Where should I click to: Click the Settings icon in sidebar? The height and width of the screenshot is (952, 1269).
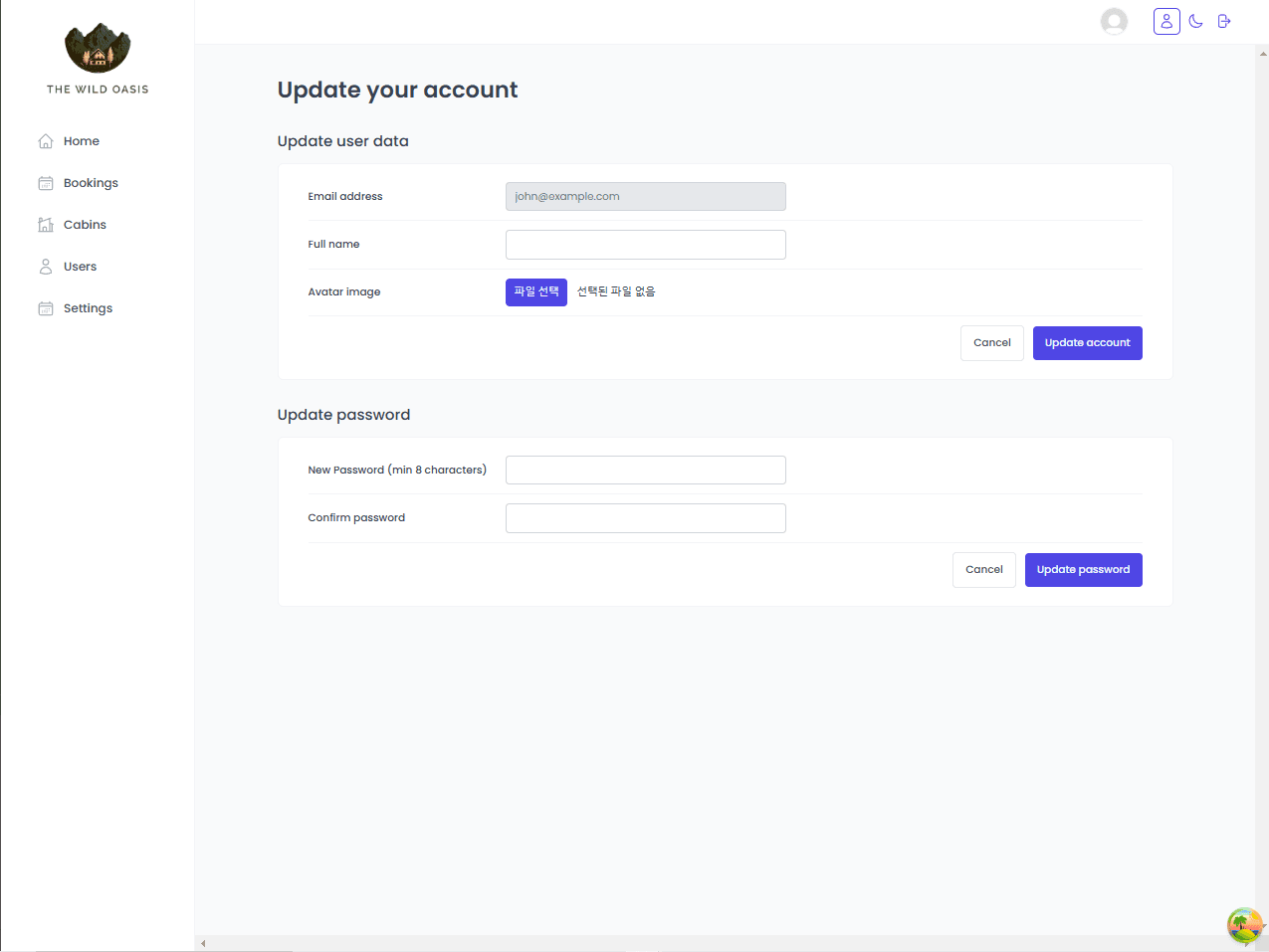46,308
